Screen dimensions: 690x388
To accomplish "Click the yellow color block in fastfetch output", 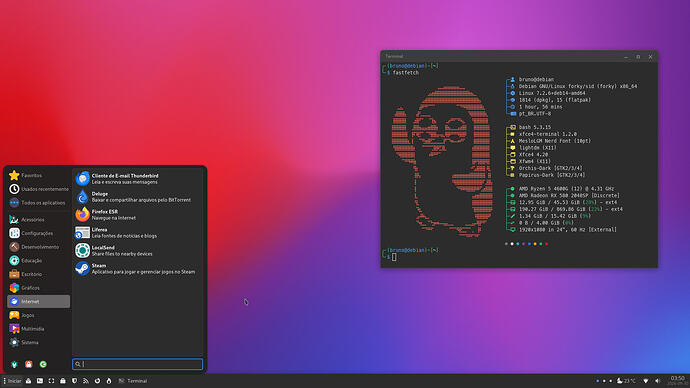I will tap(535, 244).
